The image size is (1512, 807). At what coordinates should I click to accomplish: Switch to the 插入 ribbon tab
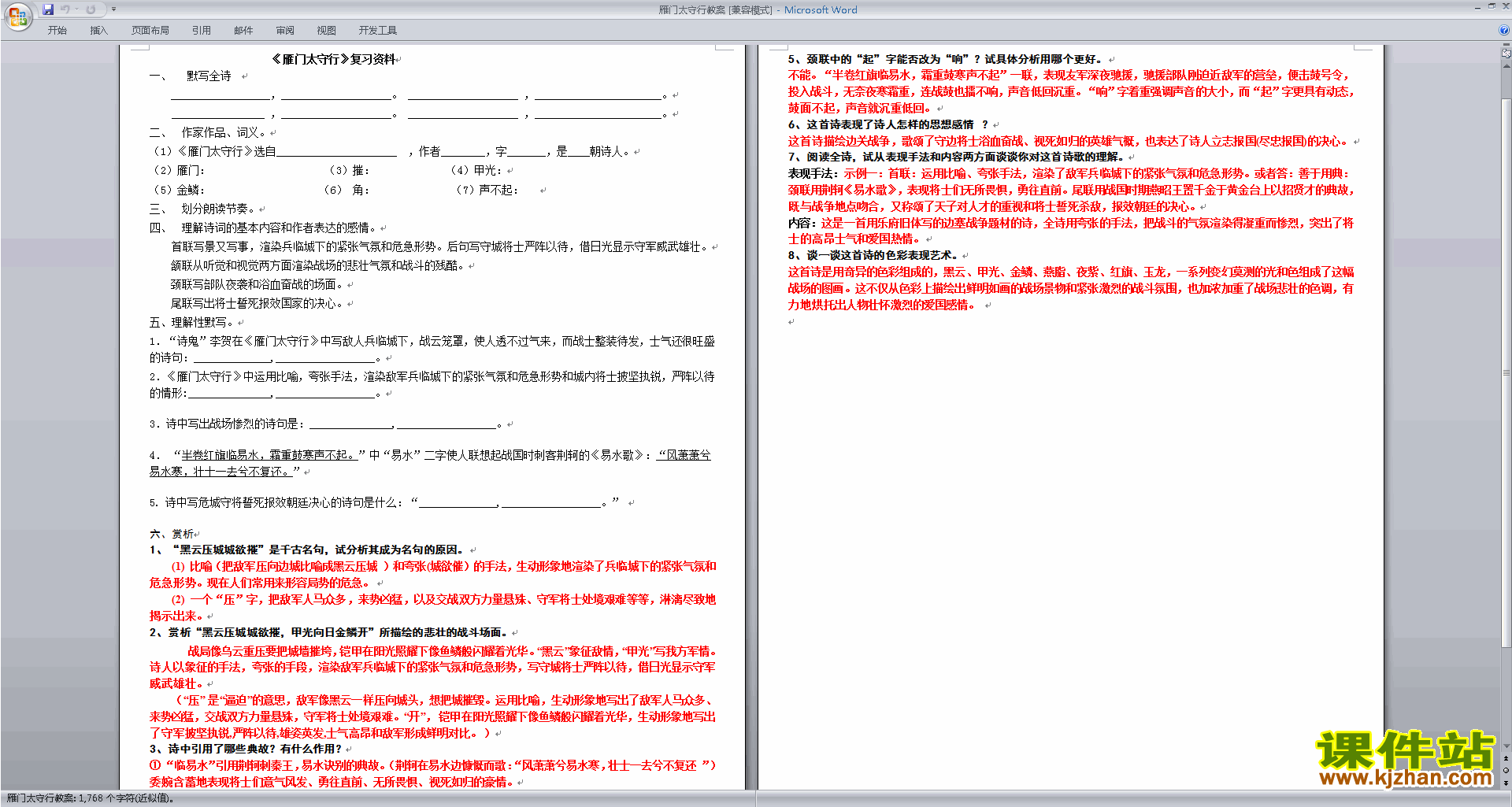(98, 30)
